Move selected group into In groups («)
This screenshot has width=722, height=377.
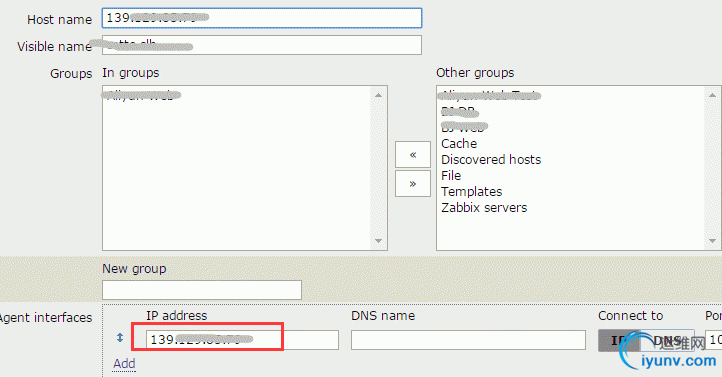coord(413,155)
